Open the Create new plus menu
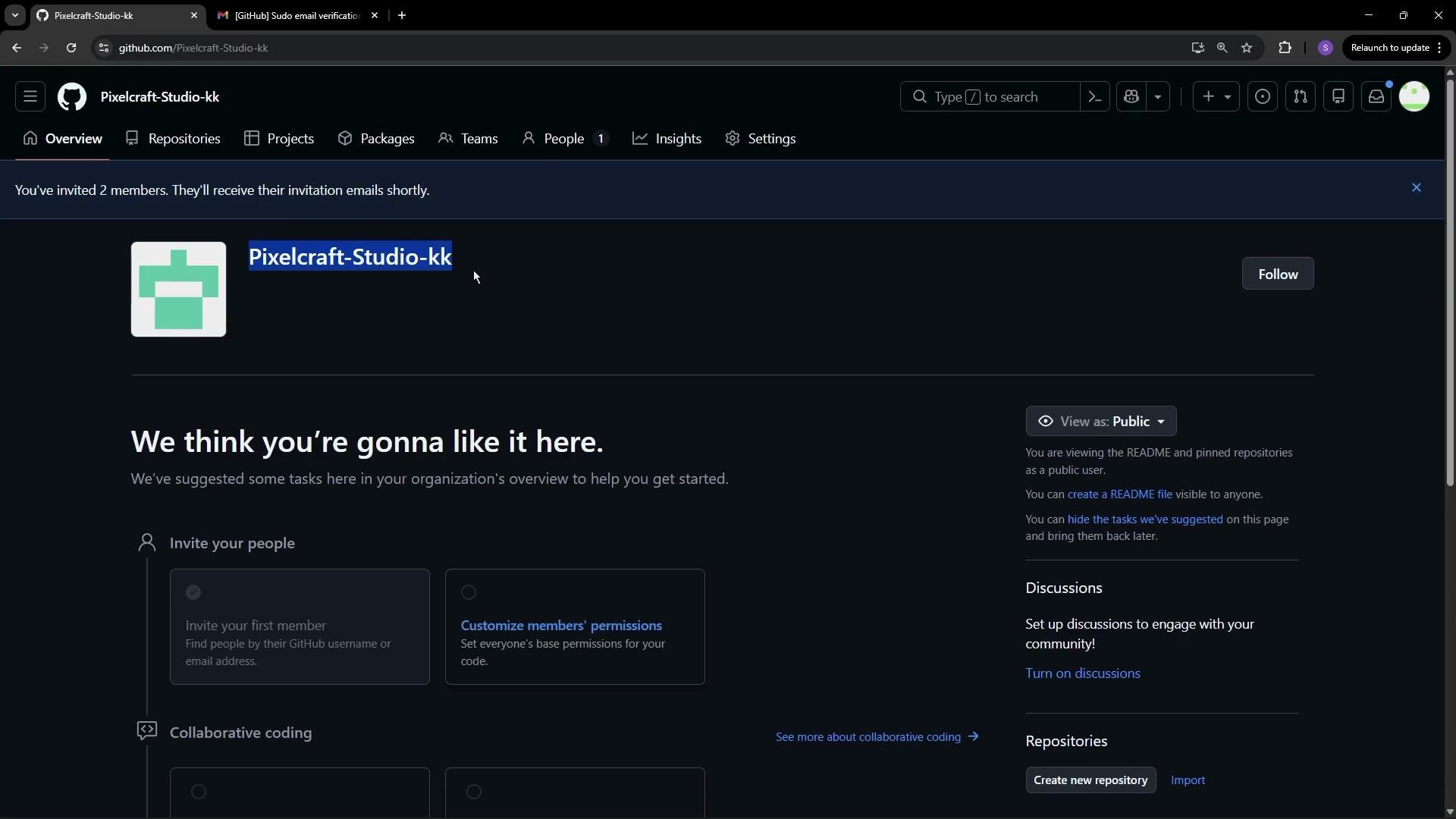 pos(1216,97)
